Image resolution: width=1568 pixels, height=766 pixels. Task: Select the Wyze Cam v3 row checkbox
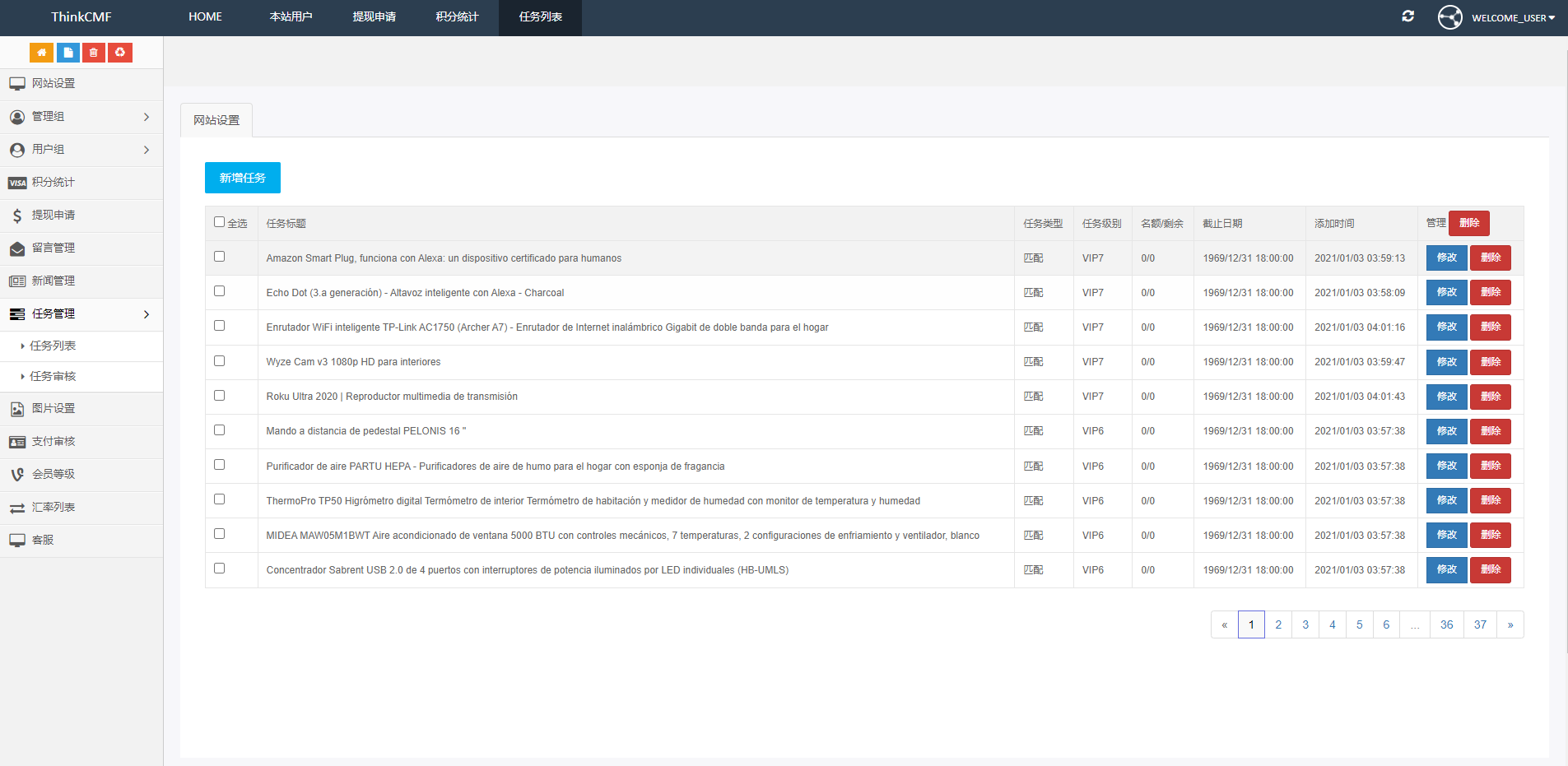[x=219, y=361]
